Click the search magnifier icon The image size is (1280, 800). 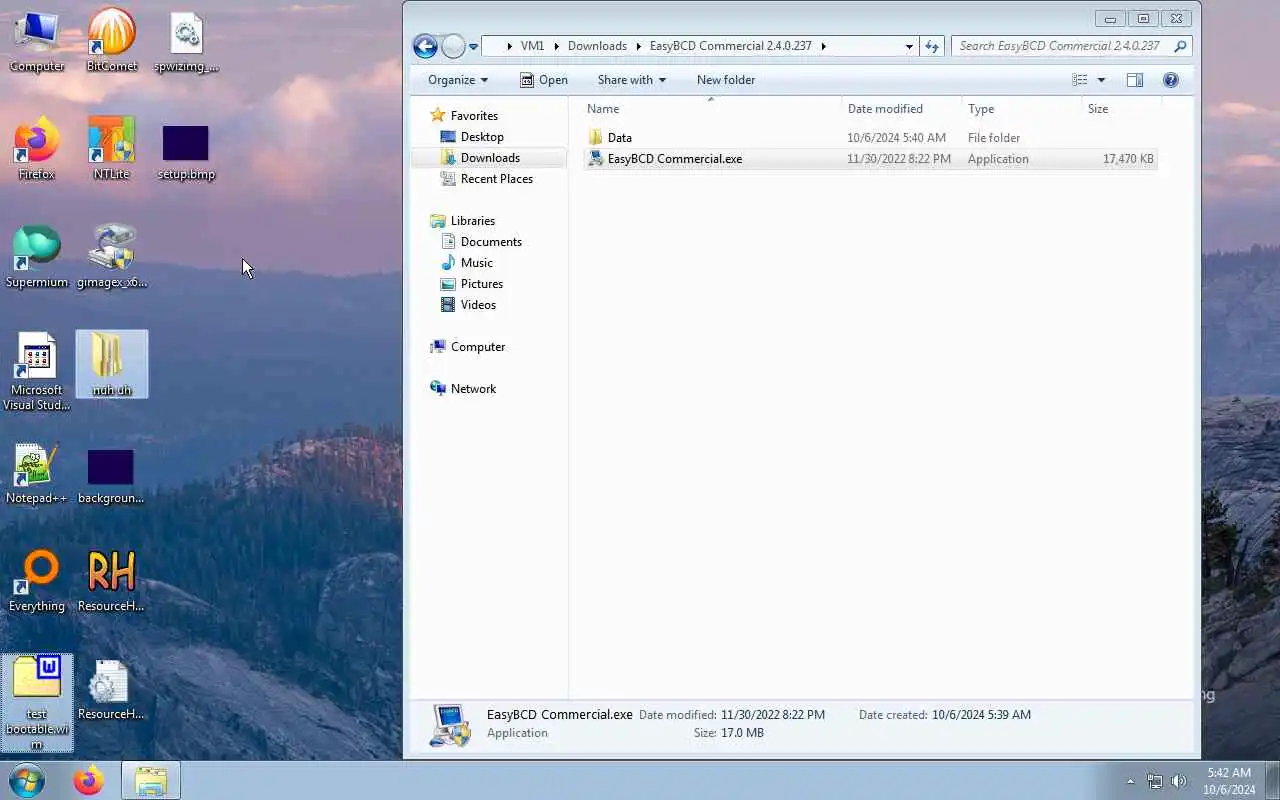pos(1180,46)
